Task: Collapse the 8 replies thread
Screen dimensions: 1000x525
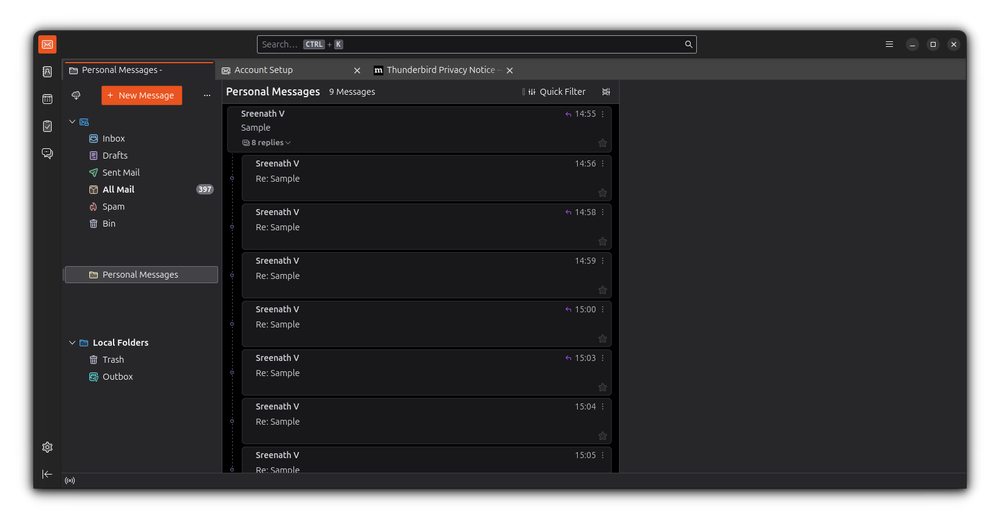Action: tap(267, 143)
